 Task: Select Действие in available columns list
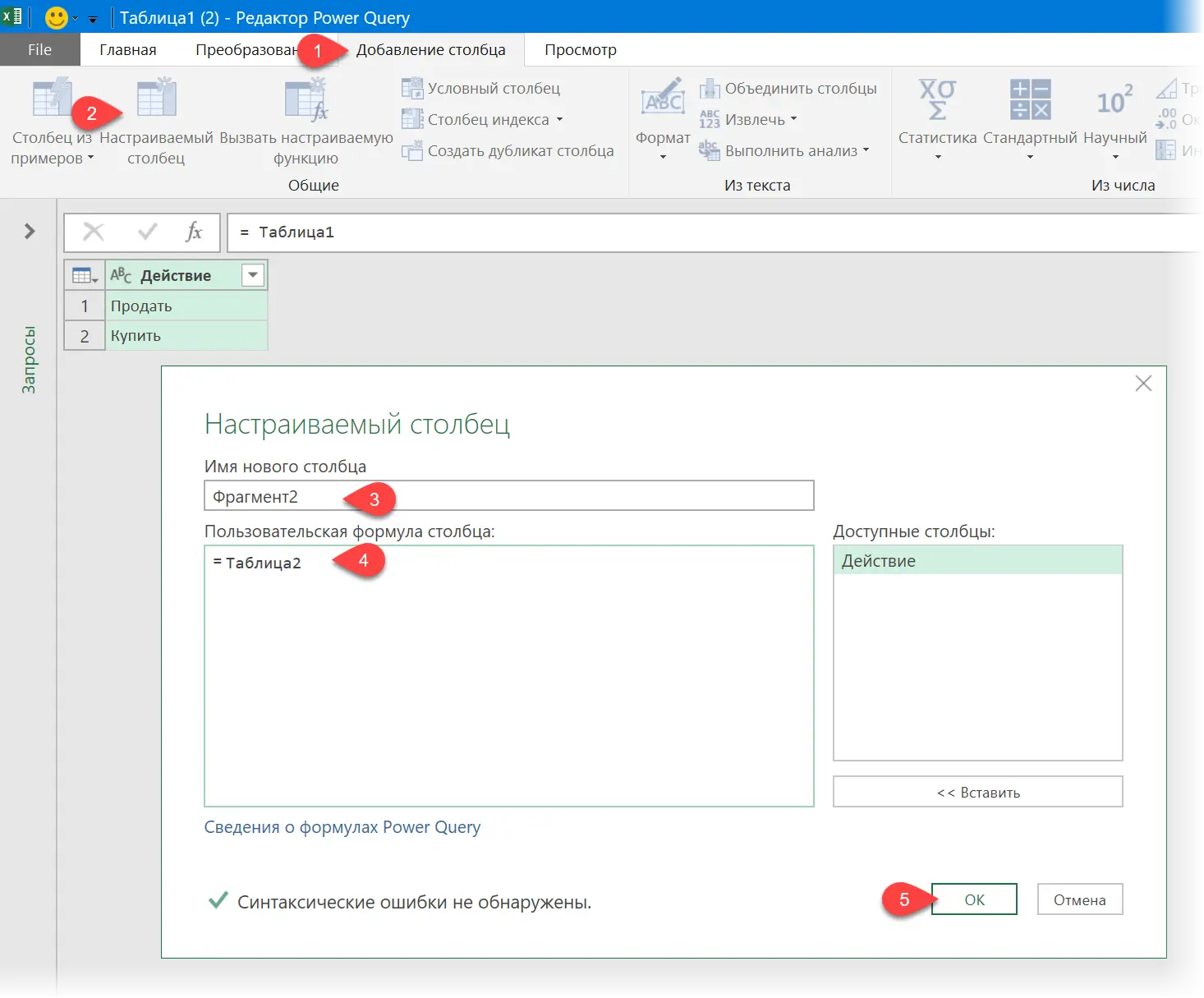(977, 560)
